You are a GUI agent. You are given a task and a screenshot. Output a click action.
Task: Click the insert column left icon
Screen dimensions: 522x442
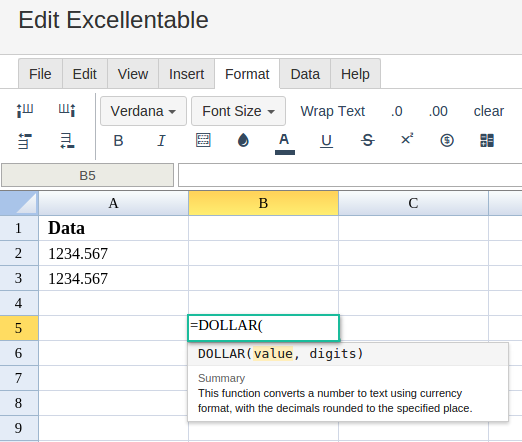(x=25, y=110)
